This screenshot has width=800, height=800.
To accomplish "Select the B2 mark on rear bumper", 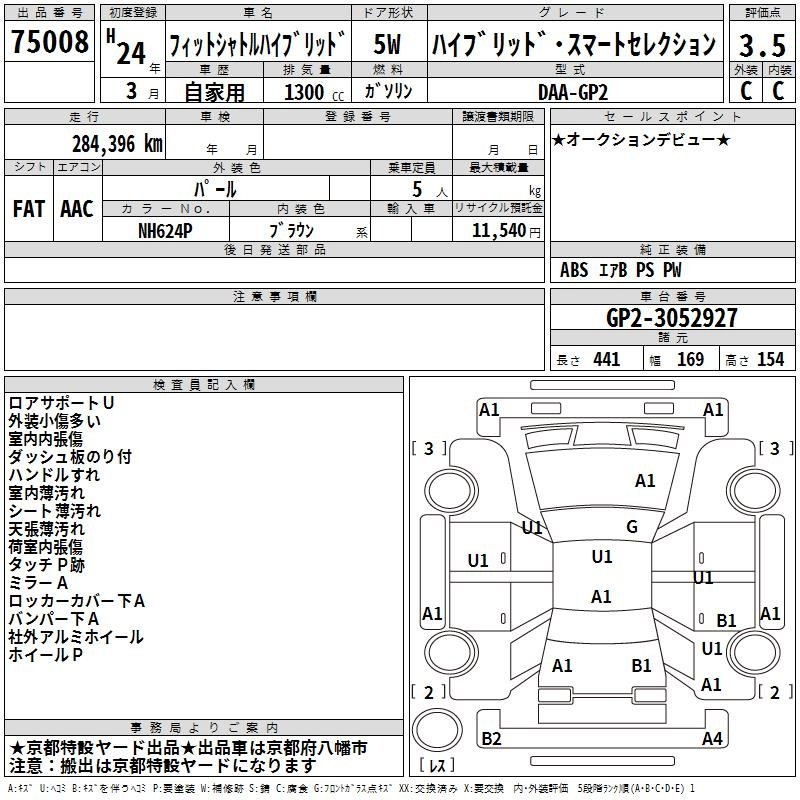I will point(491,738).
